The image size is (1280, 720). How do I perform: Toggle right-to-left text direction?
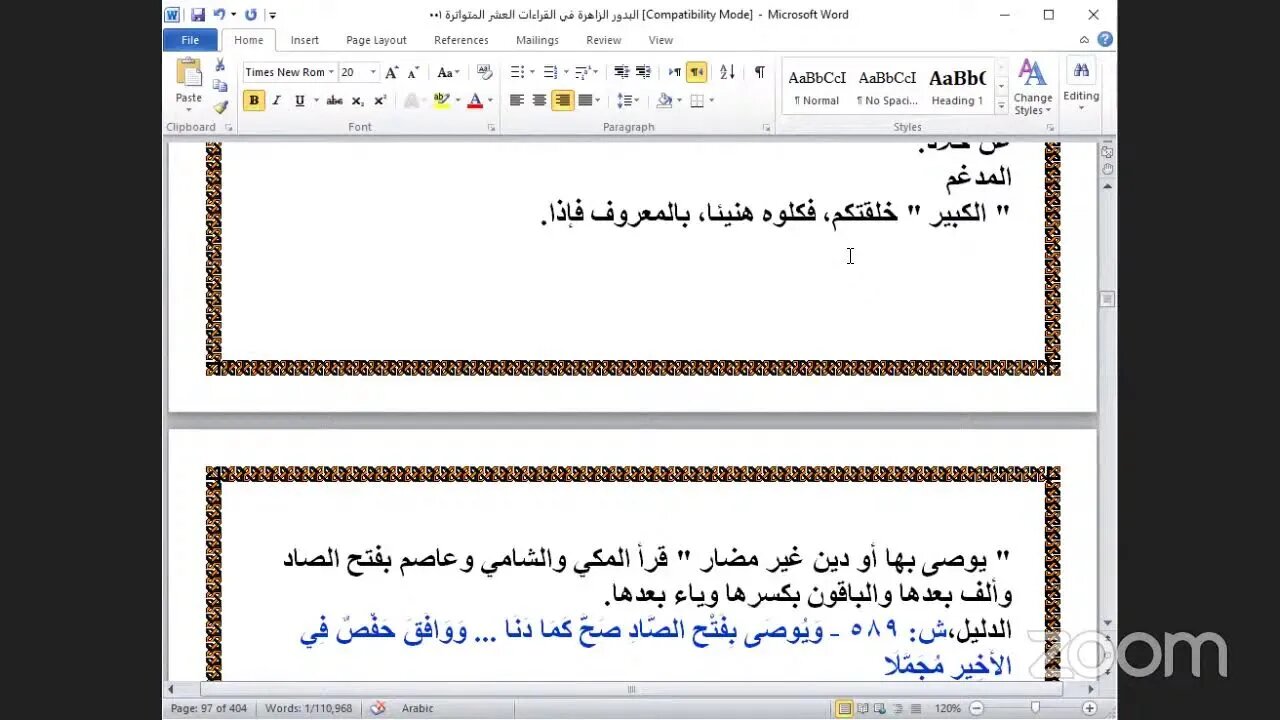pyautogui.click(x=697, y=72)
